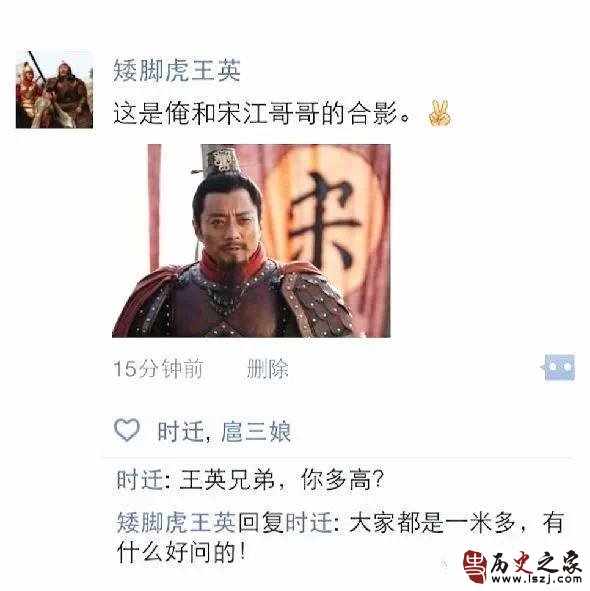Select the reply text 大家都是一米多

tap(432, 523)
